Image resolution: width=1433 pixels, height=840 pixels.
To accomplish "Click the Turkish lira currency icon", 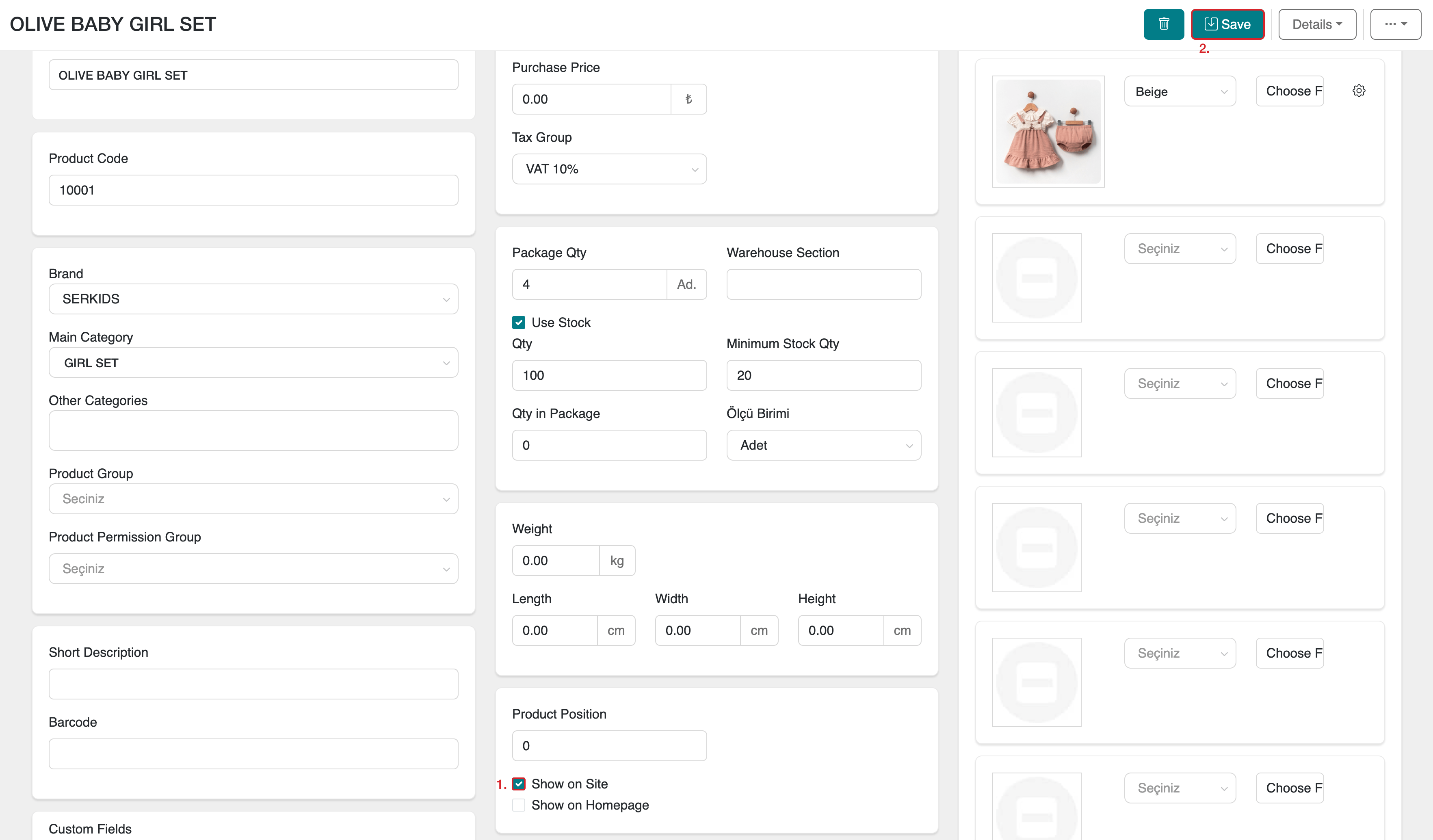I will click(688, 100).
